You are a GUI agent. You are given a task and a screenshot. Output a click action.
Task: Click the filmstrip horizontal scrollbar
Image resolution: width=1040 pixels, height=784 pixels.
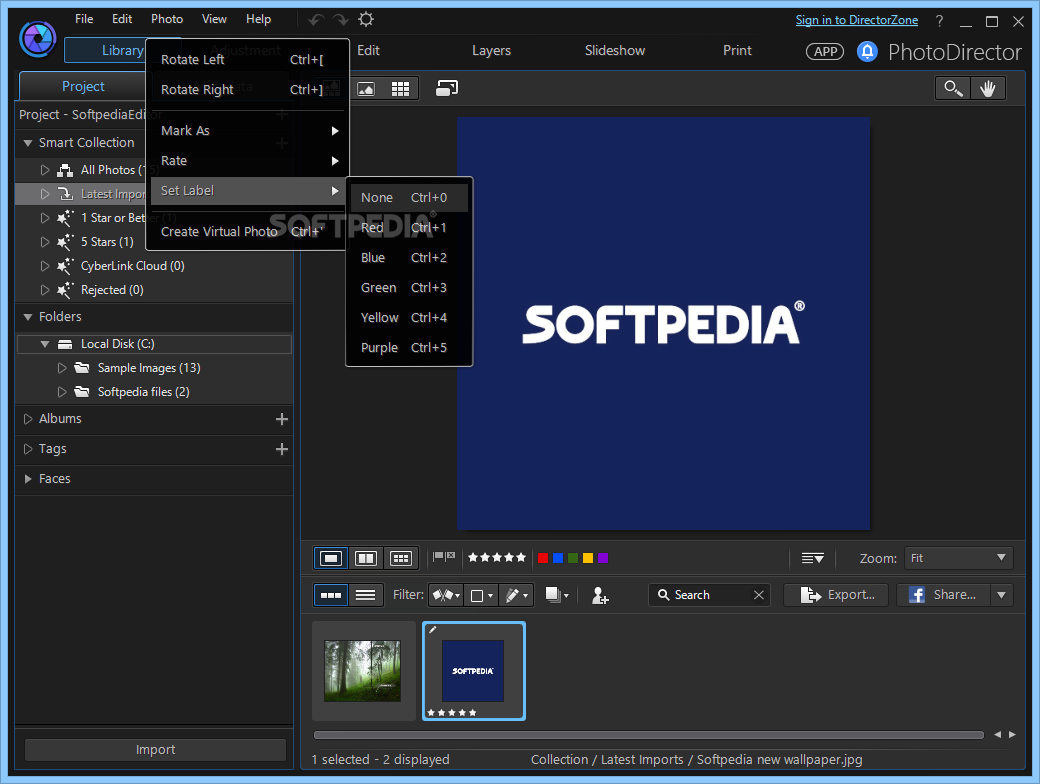(x=649, y=735)
